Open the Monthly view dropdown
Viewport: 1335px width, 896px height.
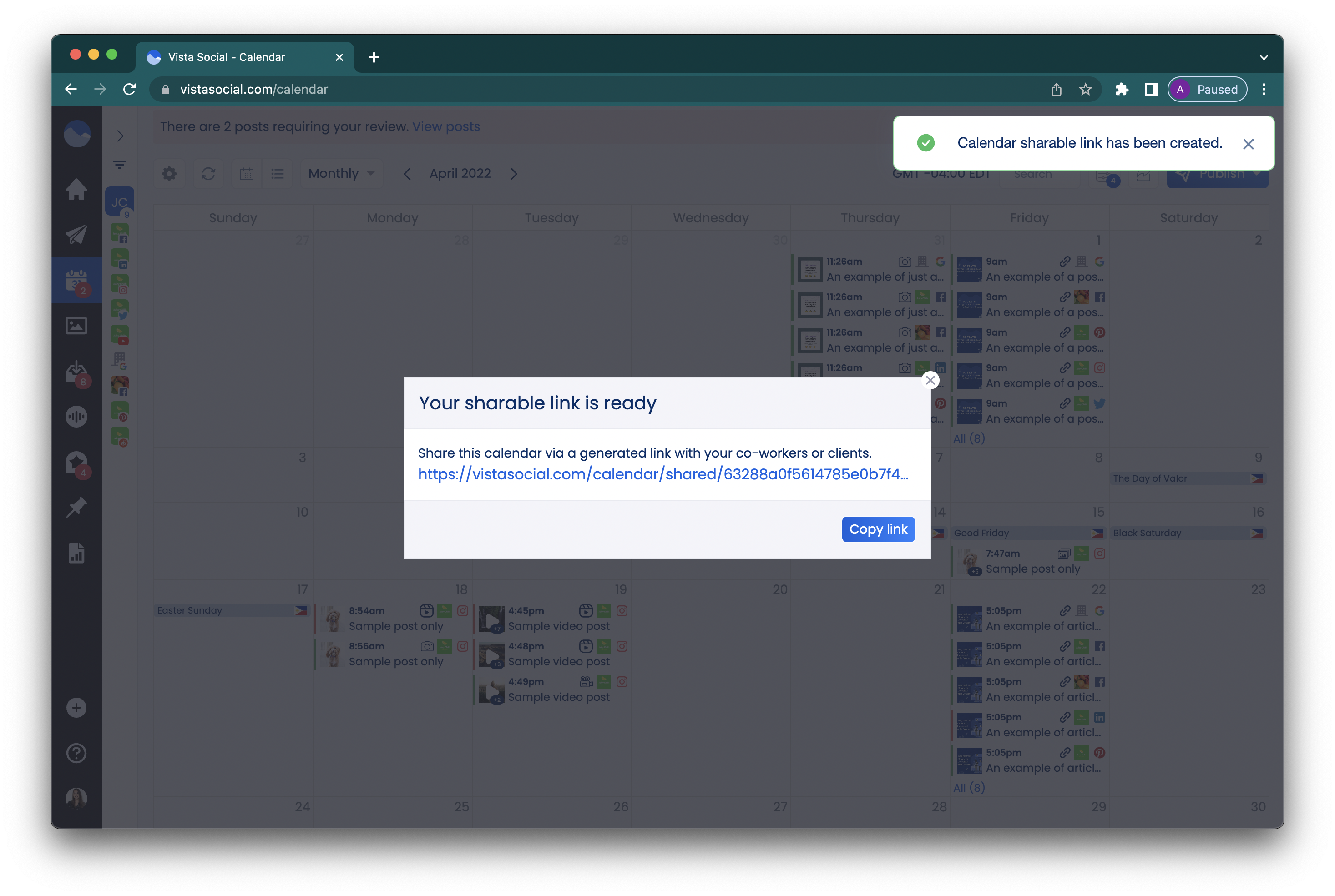(341, 173)
